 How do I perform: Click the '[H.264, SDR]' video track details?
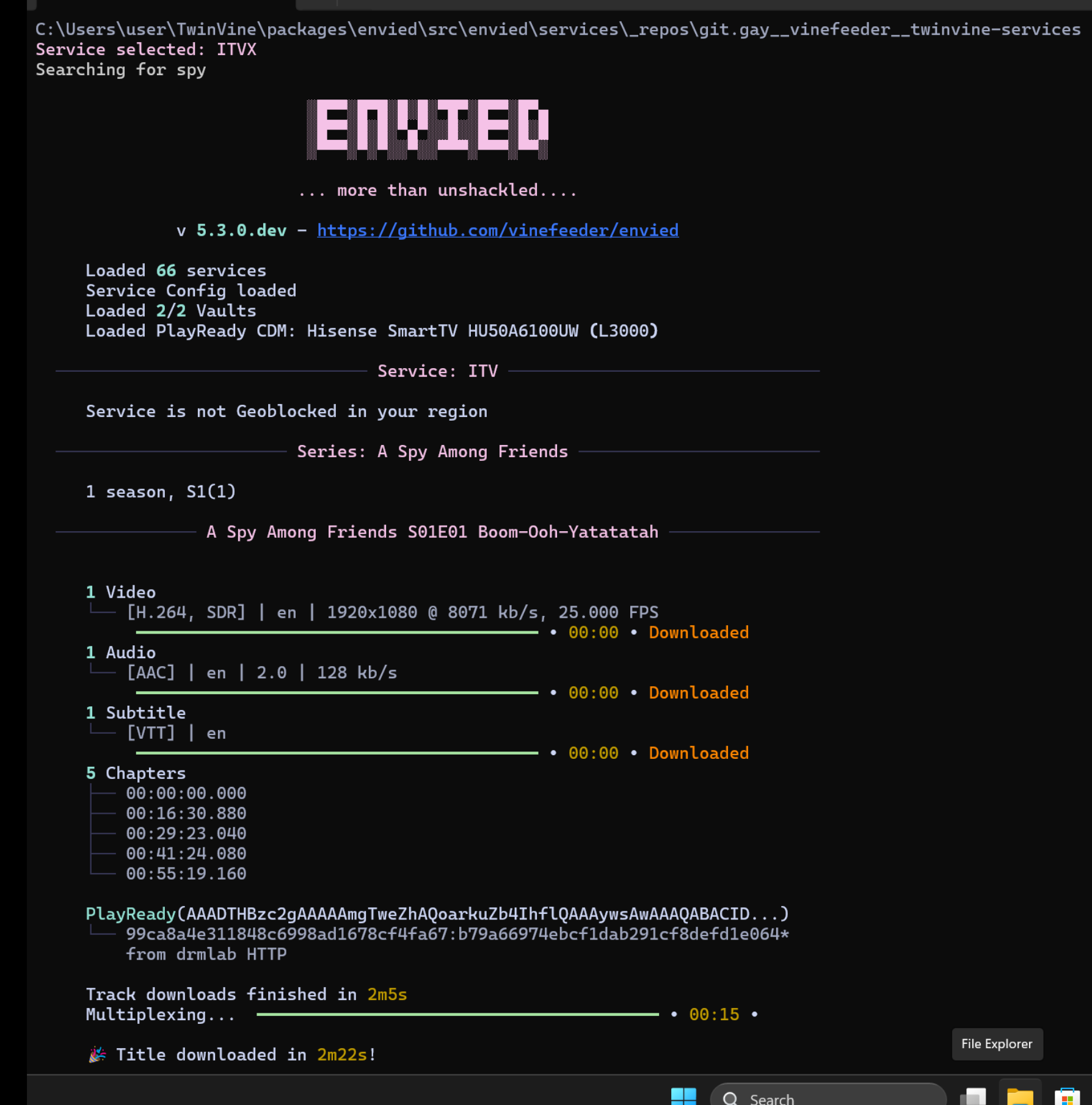coord(392,612)
